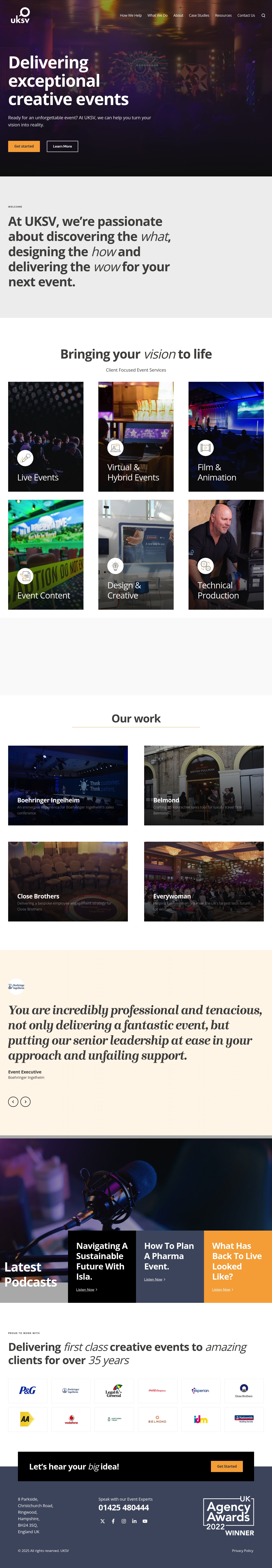The width and height of the screenshot is (272, 1568).
Task: Open the Live Events service card
Action: tap(46, 437)
